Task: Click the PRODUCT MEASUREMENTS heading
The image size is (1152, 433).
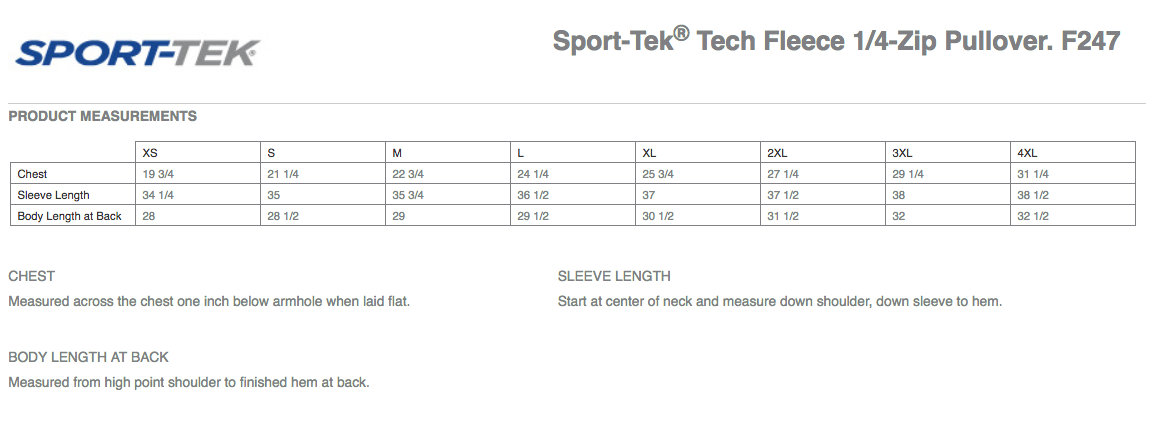Action: [x=103, y=116]
